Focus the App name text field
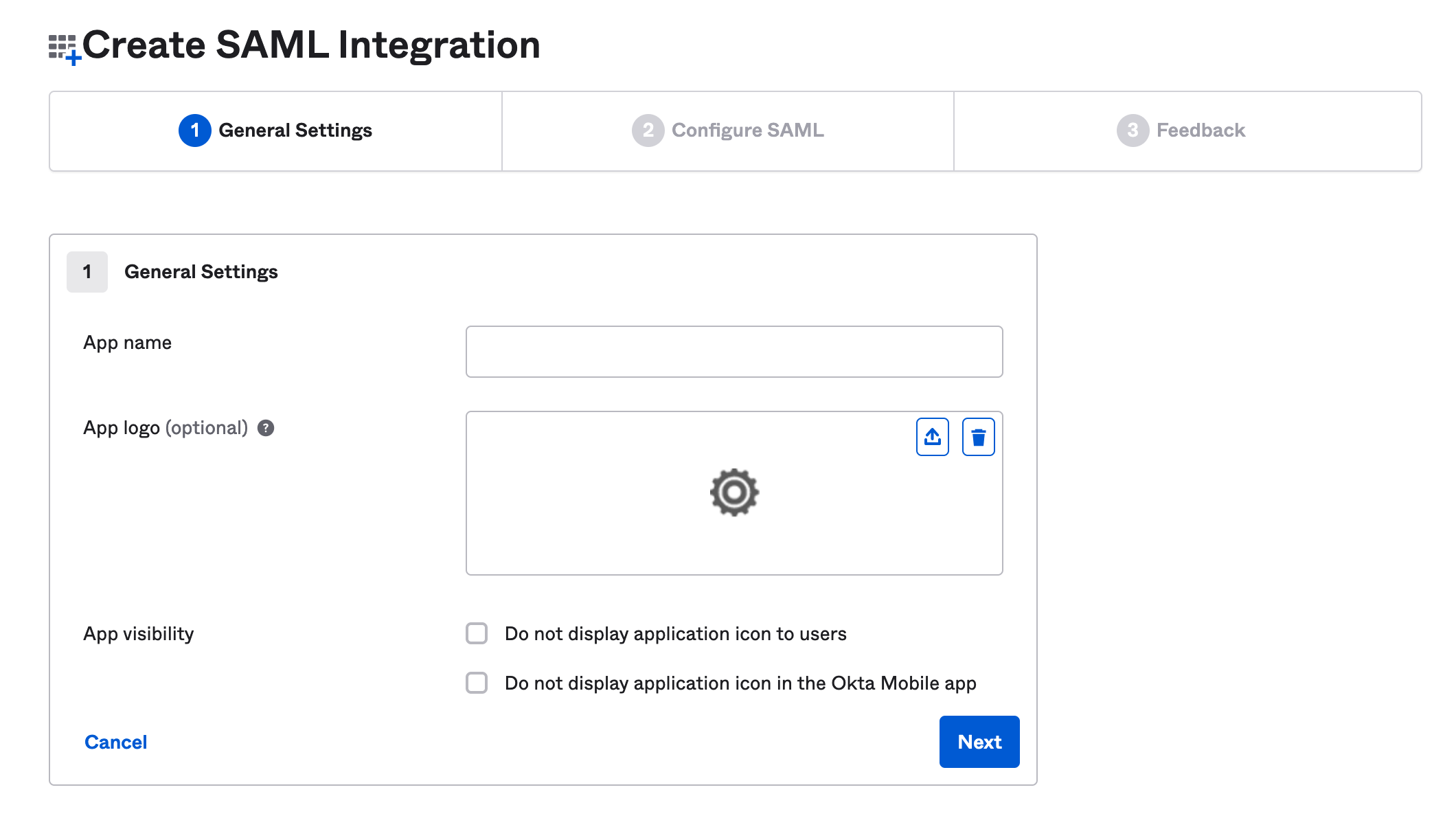The width and height of the screenshot is (1456, 816). coord(733,352)
